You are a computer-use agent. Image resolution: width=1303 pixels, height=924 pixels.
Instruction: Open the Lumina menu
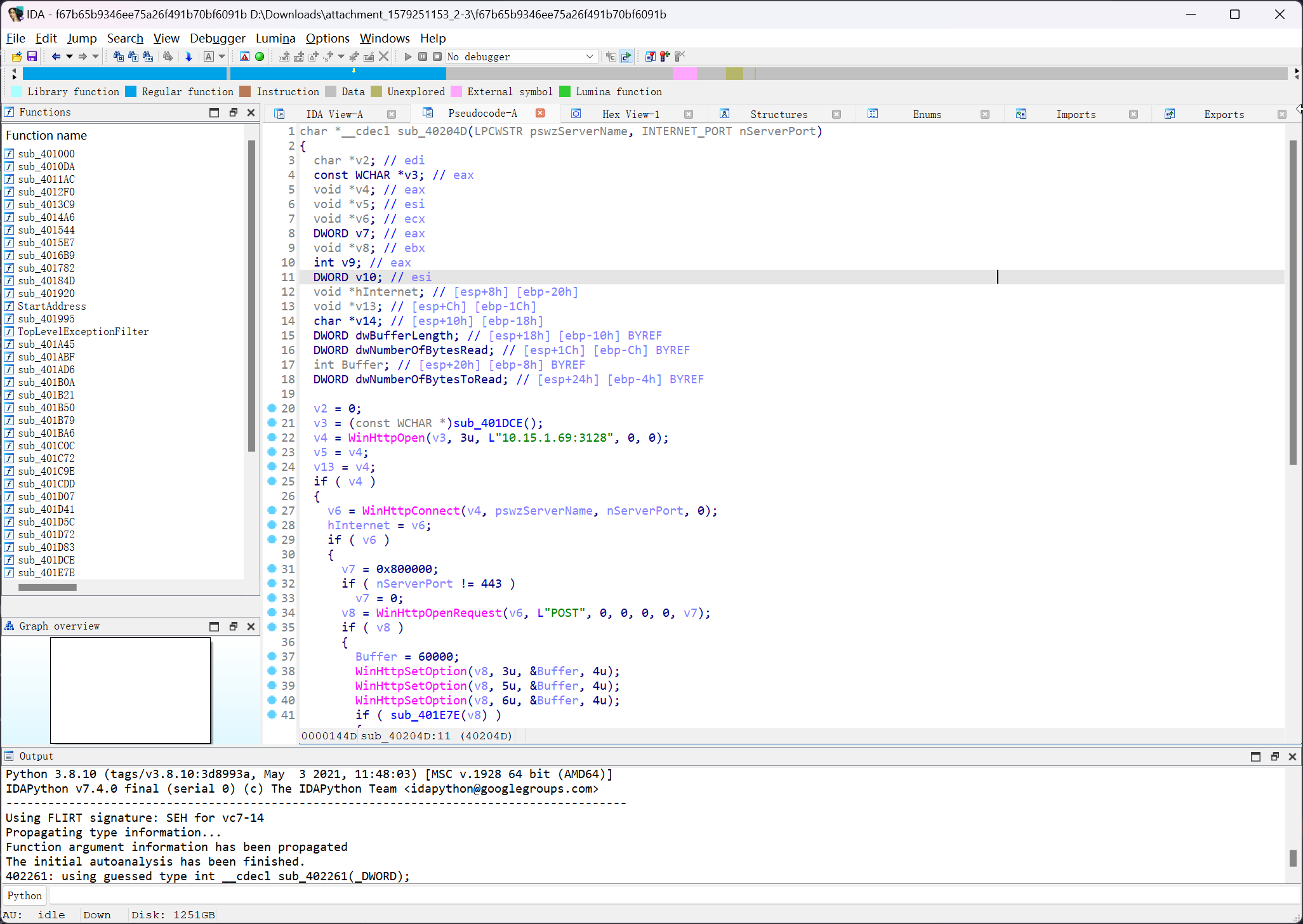(275, 38)
